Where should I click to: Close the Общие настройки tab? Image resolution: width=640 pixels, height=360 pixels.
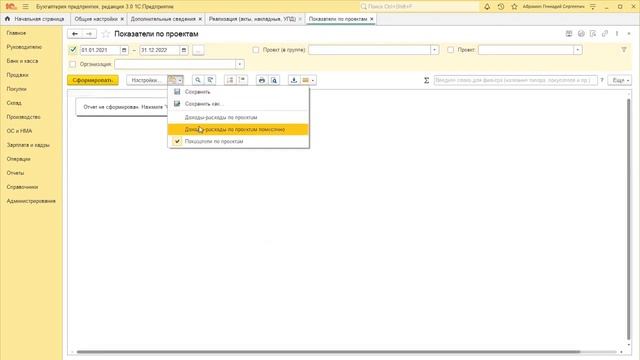(122, 19)
